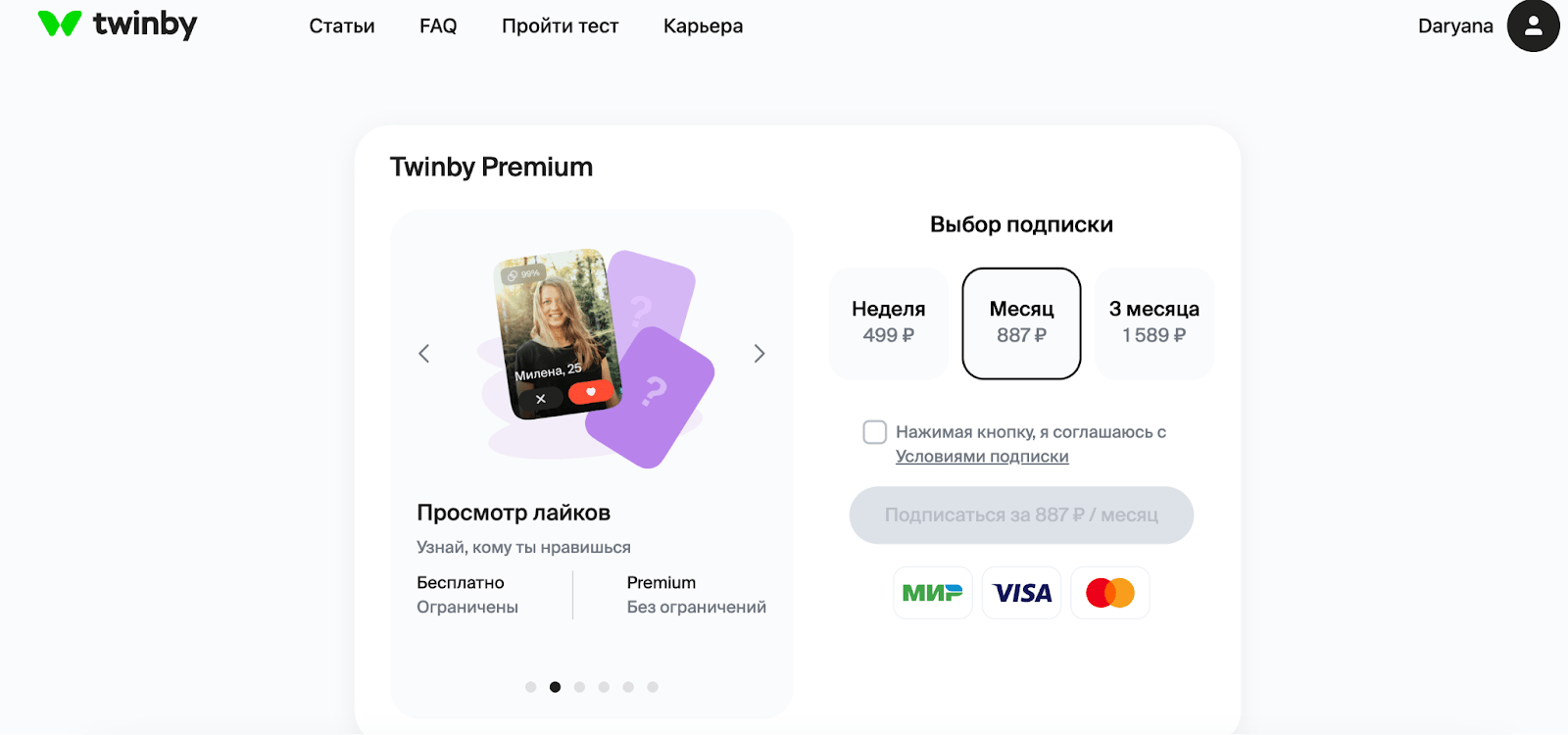Open the Условиями подписки link
This screenshot has width=1568, height=735.
click(x=982, y=457)
